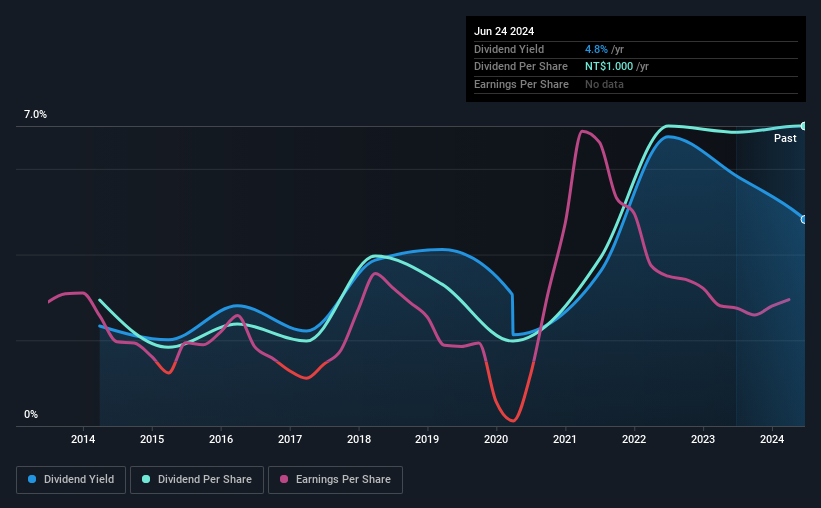821x508 pixels.
Task: Click the 2017 x-axis label
Action: [290, 439]
